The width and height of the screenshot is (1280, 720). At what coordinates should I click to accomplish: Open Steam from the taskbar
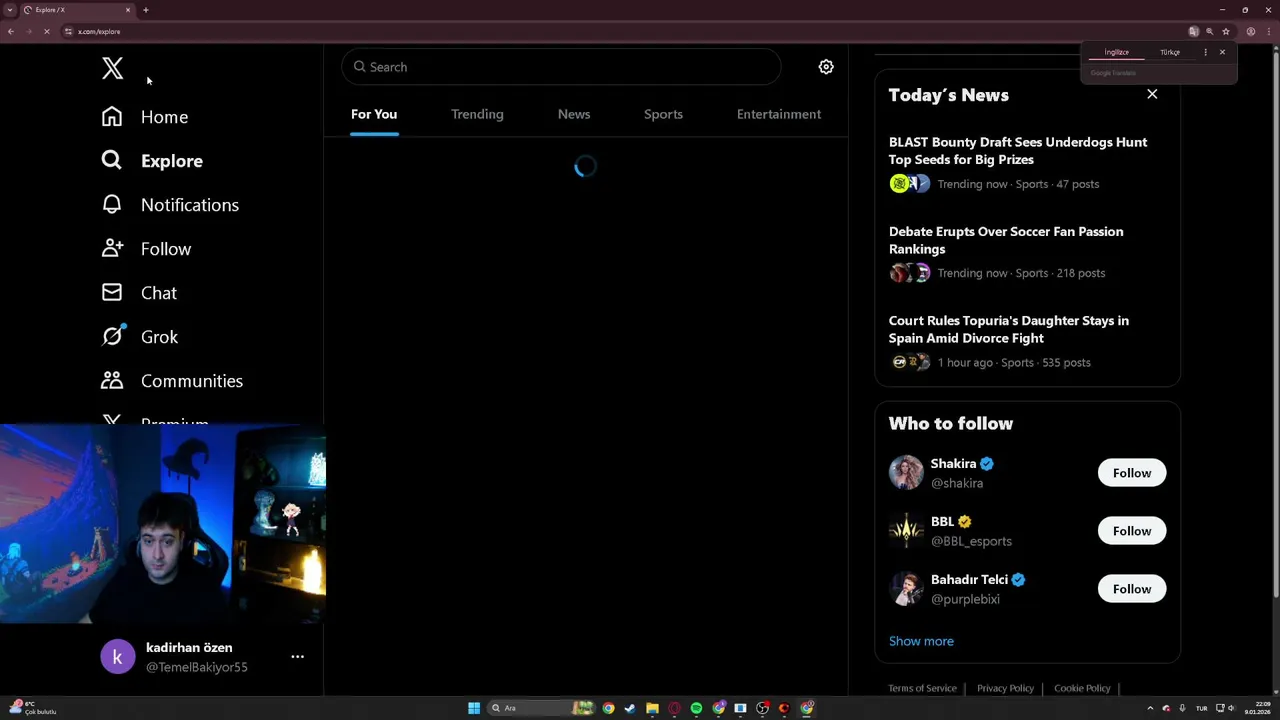tap(630, 708)
